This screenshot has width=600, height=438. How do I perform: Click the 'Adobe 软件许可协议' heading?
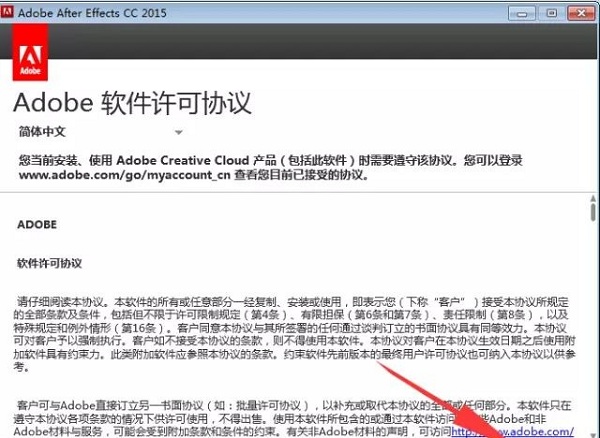(x=132, y=103)
